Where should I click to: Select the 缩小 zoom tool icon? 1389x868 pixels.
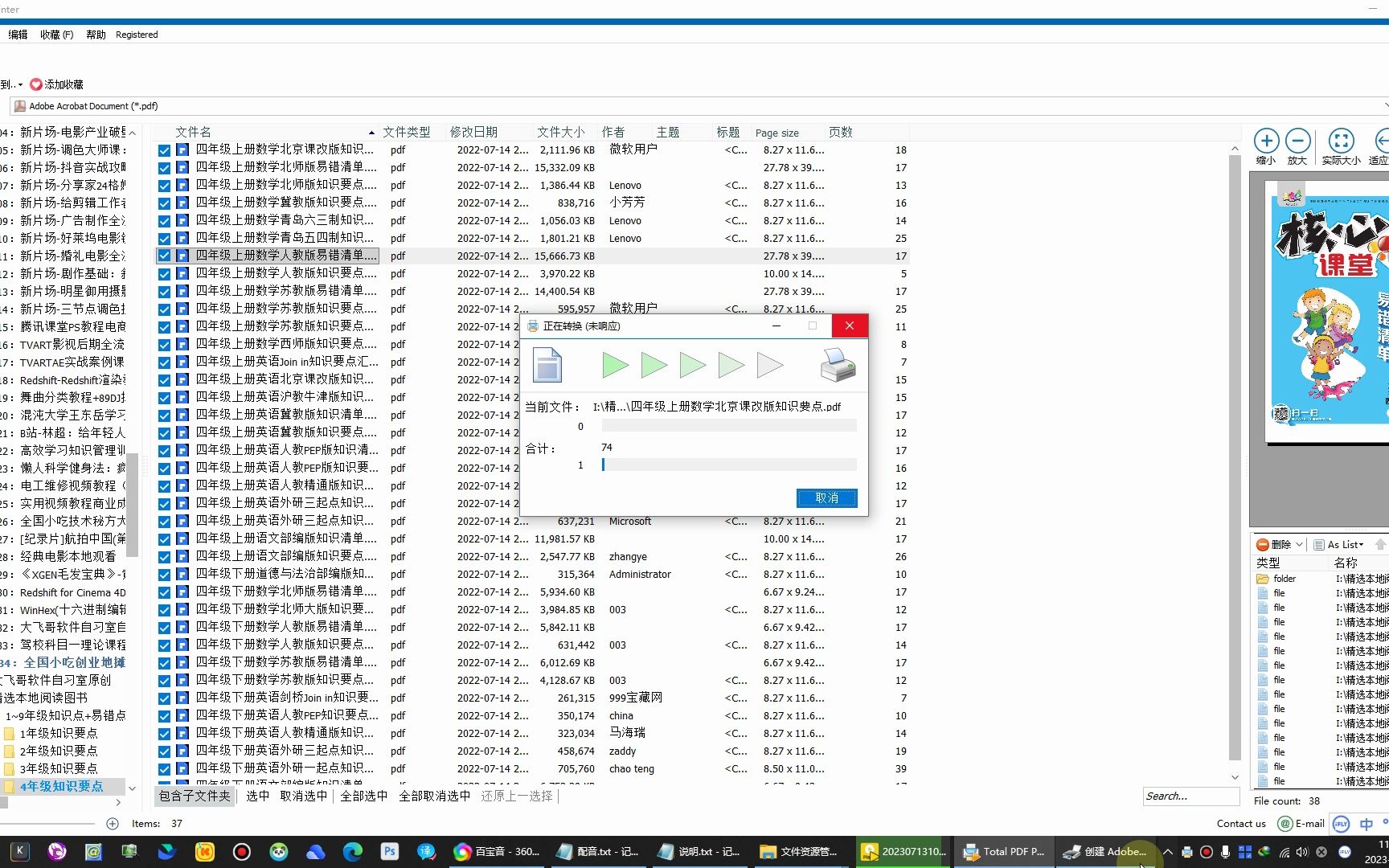tap(1266, 143)
